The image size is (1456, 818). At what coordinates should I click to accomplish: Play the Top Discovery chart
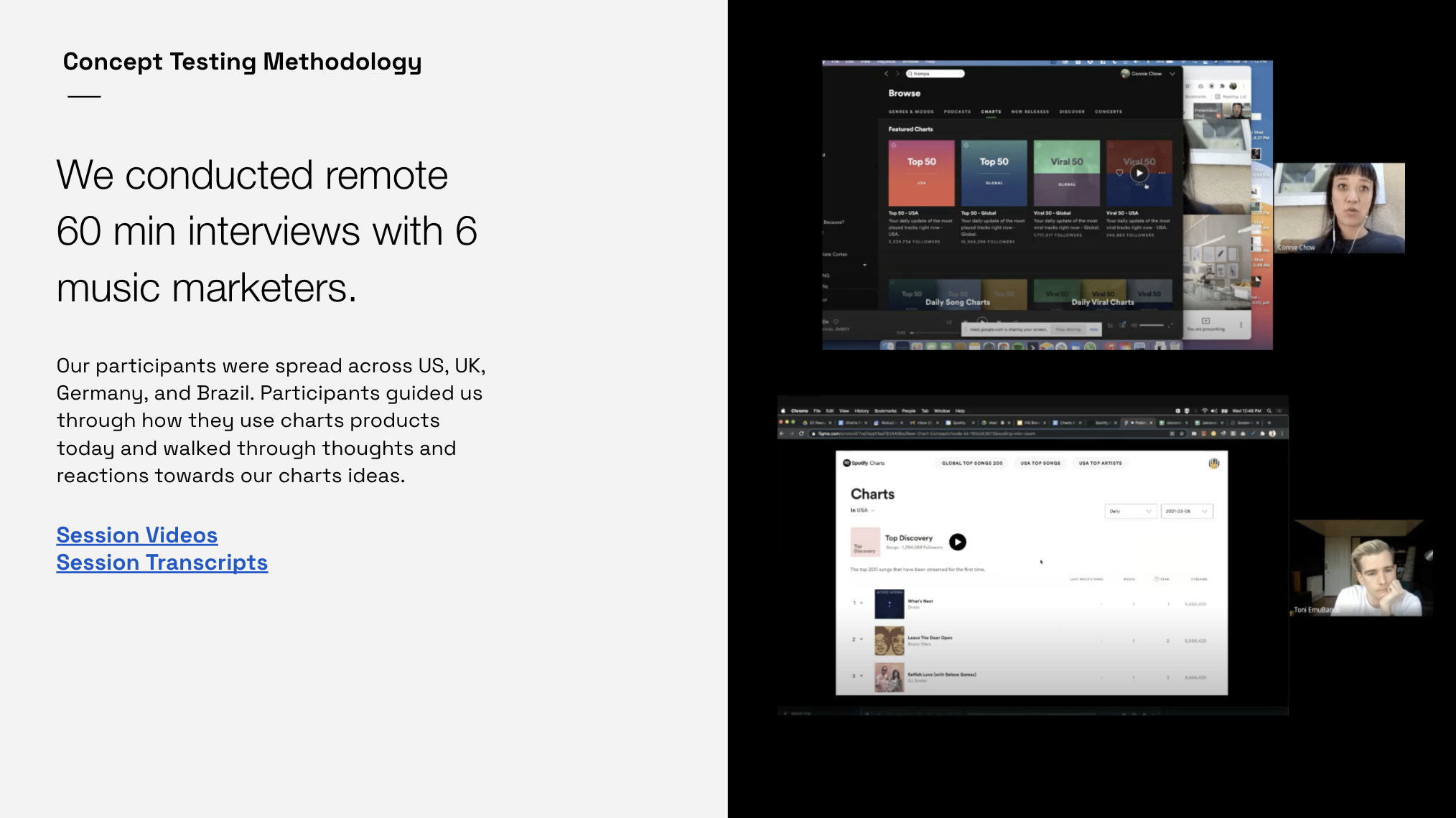point(957,542)
